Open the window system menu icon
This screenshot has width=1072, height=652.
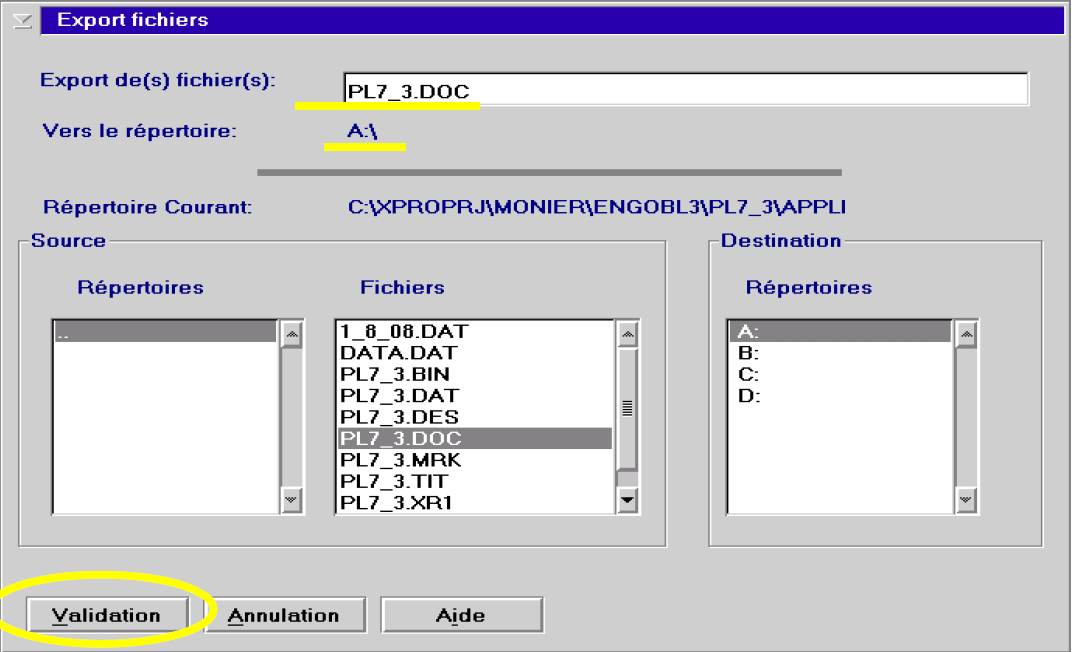click(21, 20)
